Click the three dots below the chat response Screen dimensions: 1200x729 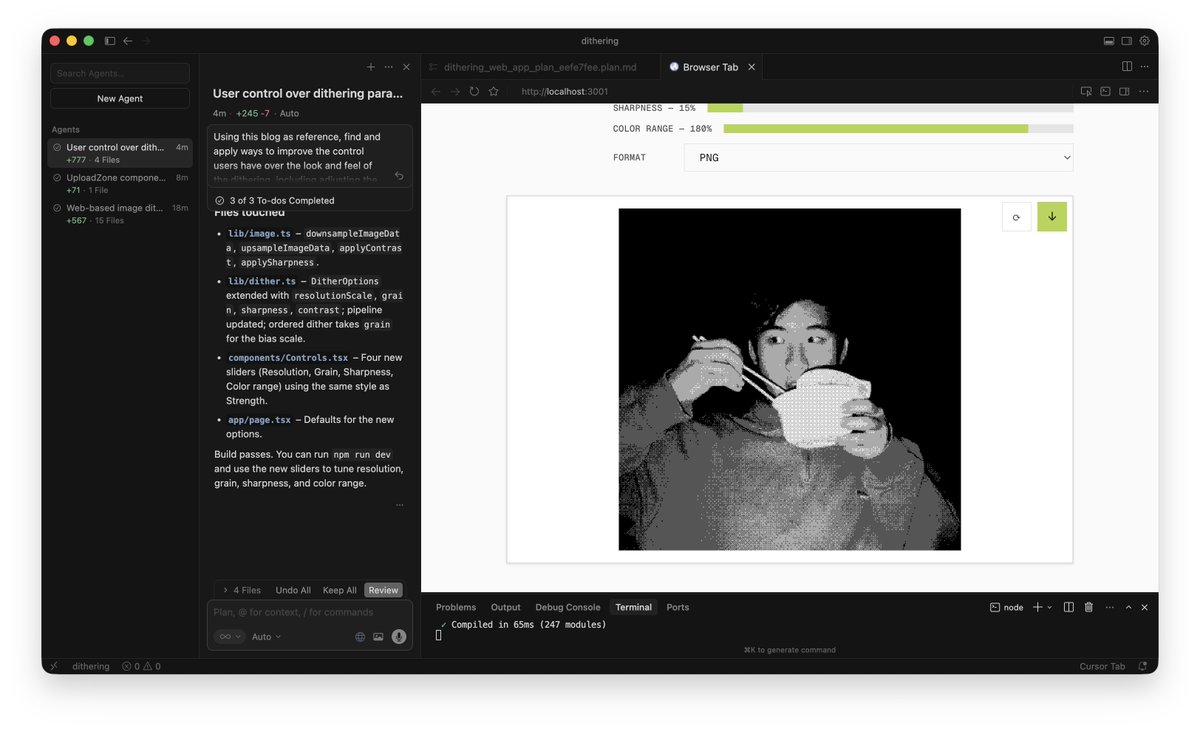400,505
